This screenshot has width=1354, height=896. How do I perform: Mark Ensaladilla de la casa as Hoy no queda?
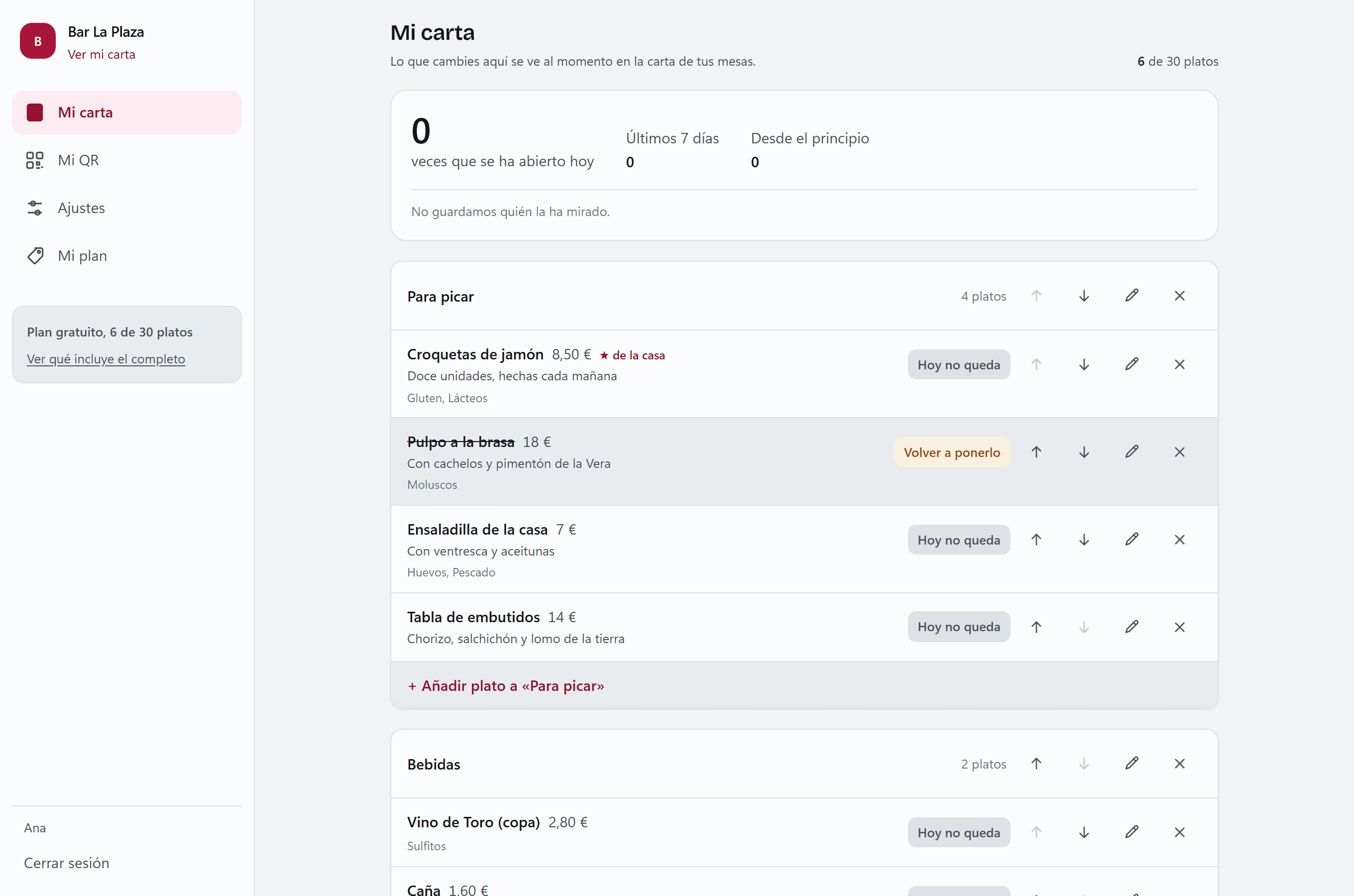(x=959, y=540)
